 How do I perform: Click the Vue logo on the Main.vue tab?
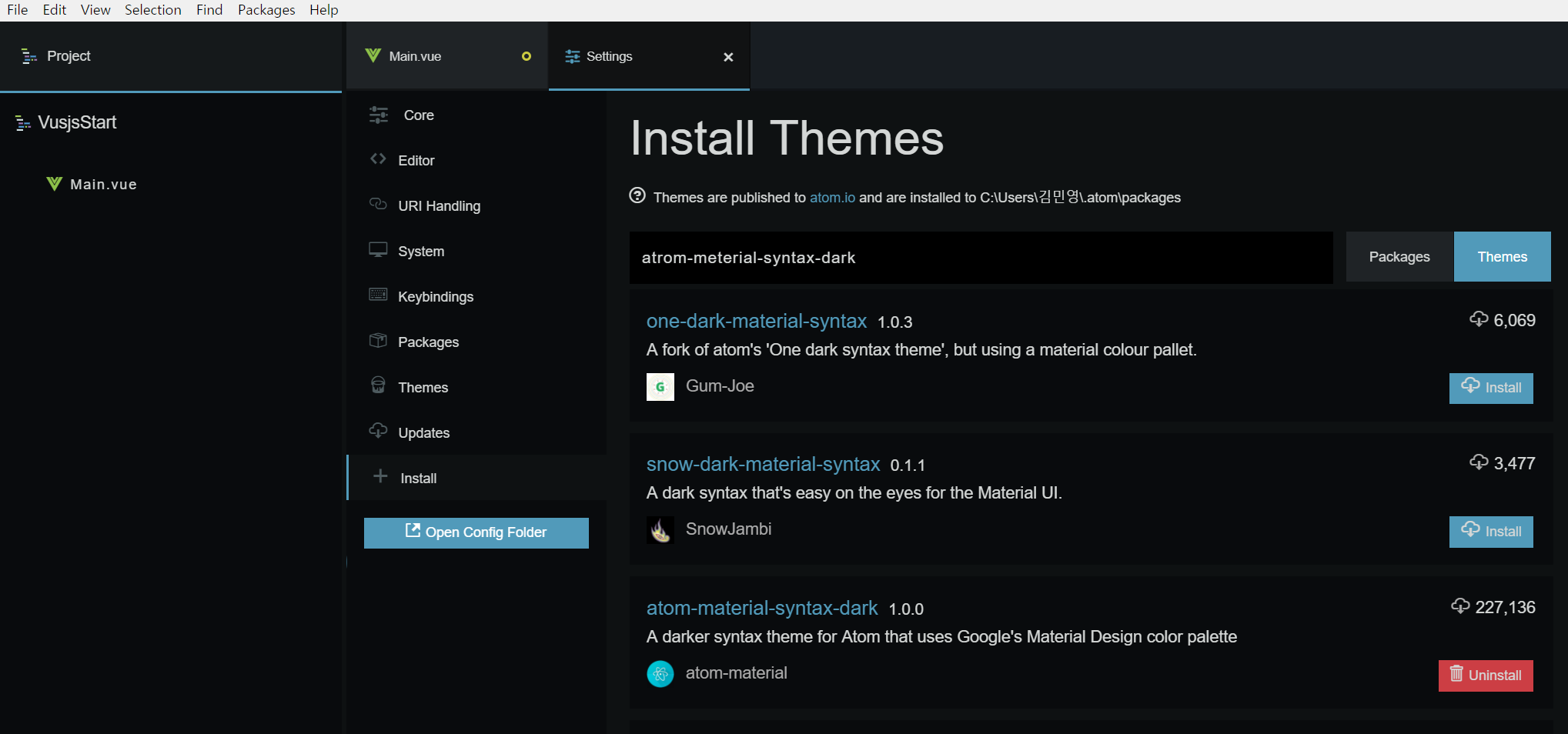click(373, 55)
